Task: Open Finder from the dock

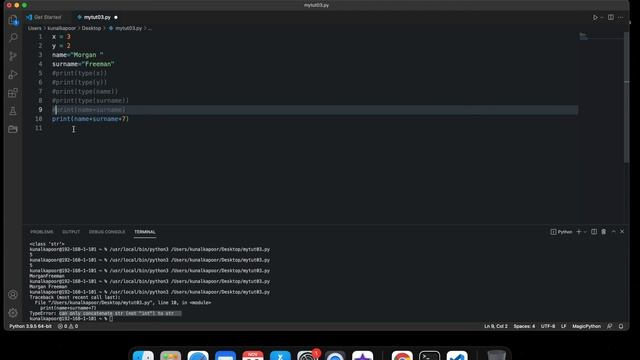Action: point(143,356)
